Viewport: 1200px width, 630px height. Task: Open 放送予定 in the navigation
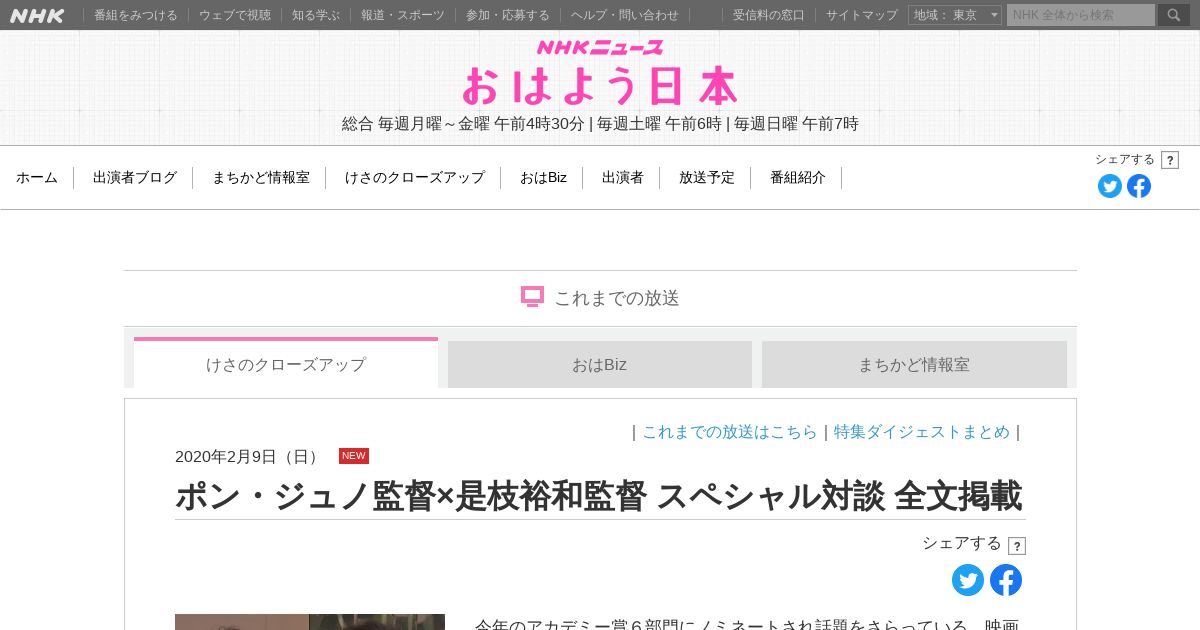pos(707,177)
